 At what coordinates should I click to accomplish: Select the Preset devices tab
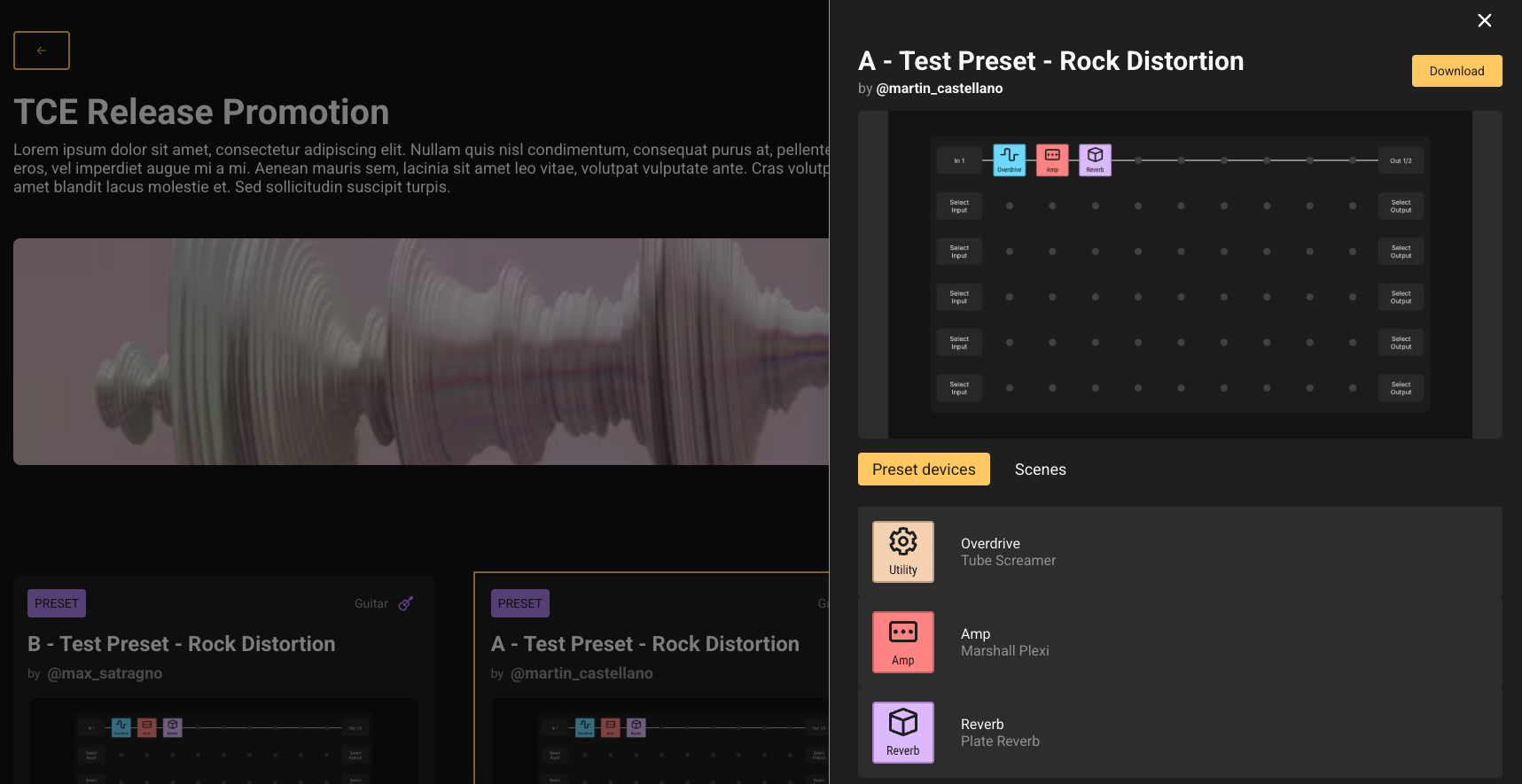click(x=923, y=470)
